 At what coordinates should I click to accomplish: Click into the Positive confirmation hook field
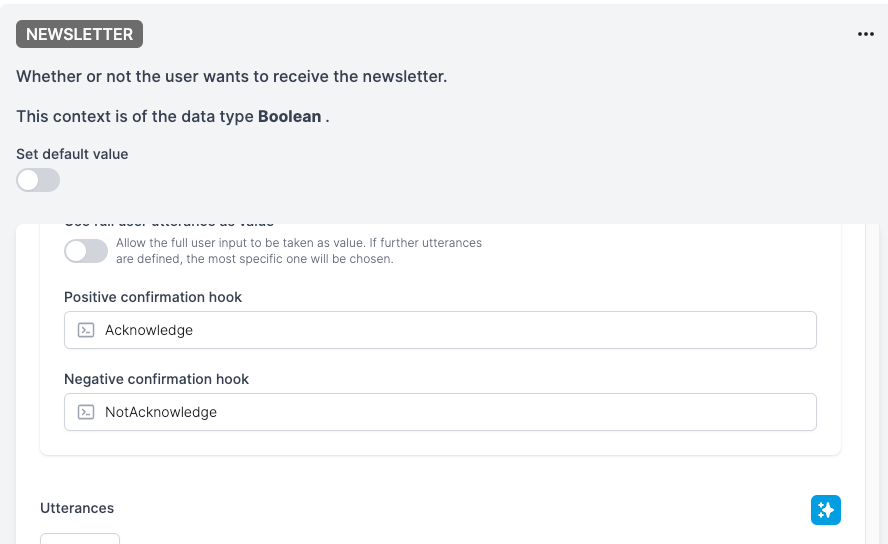click(440, 330)
